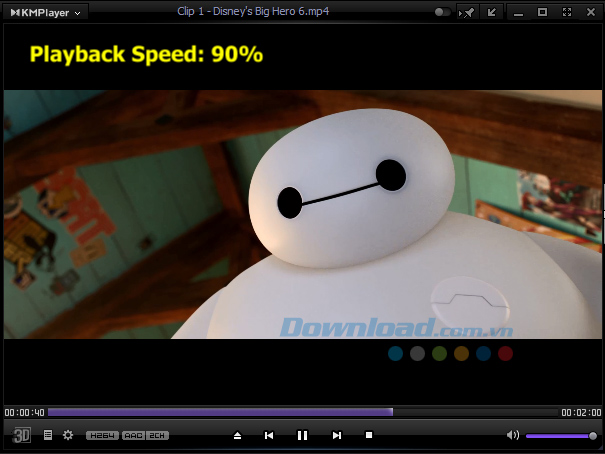Click the 2CH audio channel badge
This screenshot has width=605, height=454.
tap(157, 435)
